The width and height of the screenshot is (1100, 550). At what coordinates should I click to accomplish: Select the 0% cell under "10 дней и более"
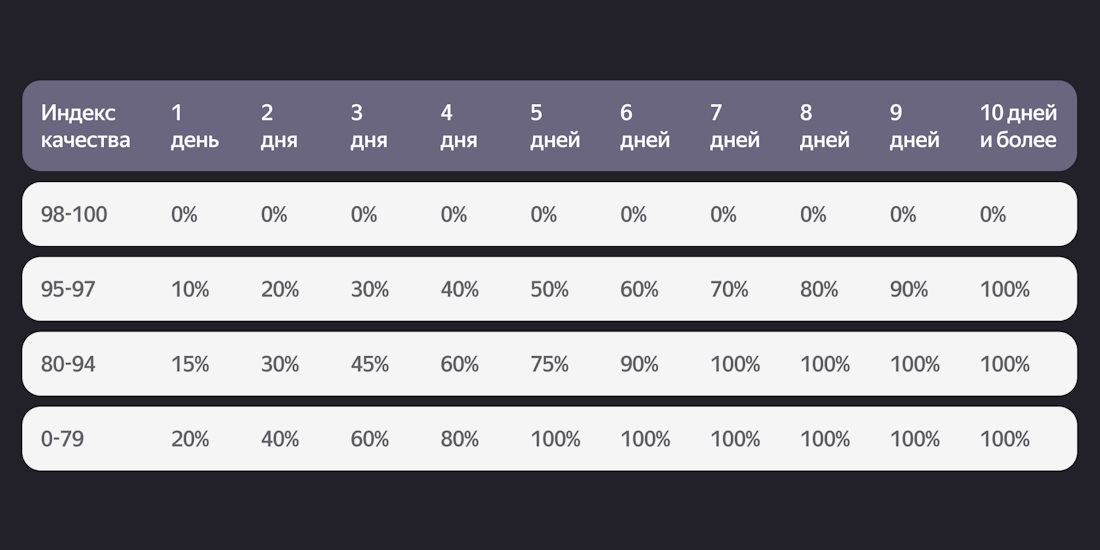click(993, 214)
